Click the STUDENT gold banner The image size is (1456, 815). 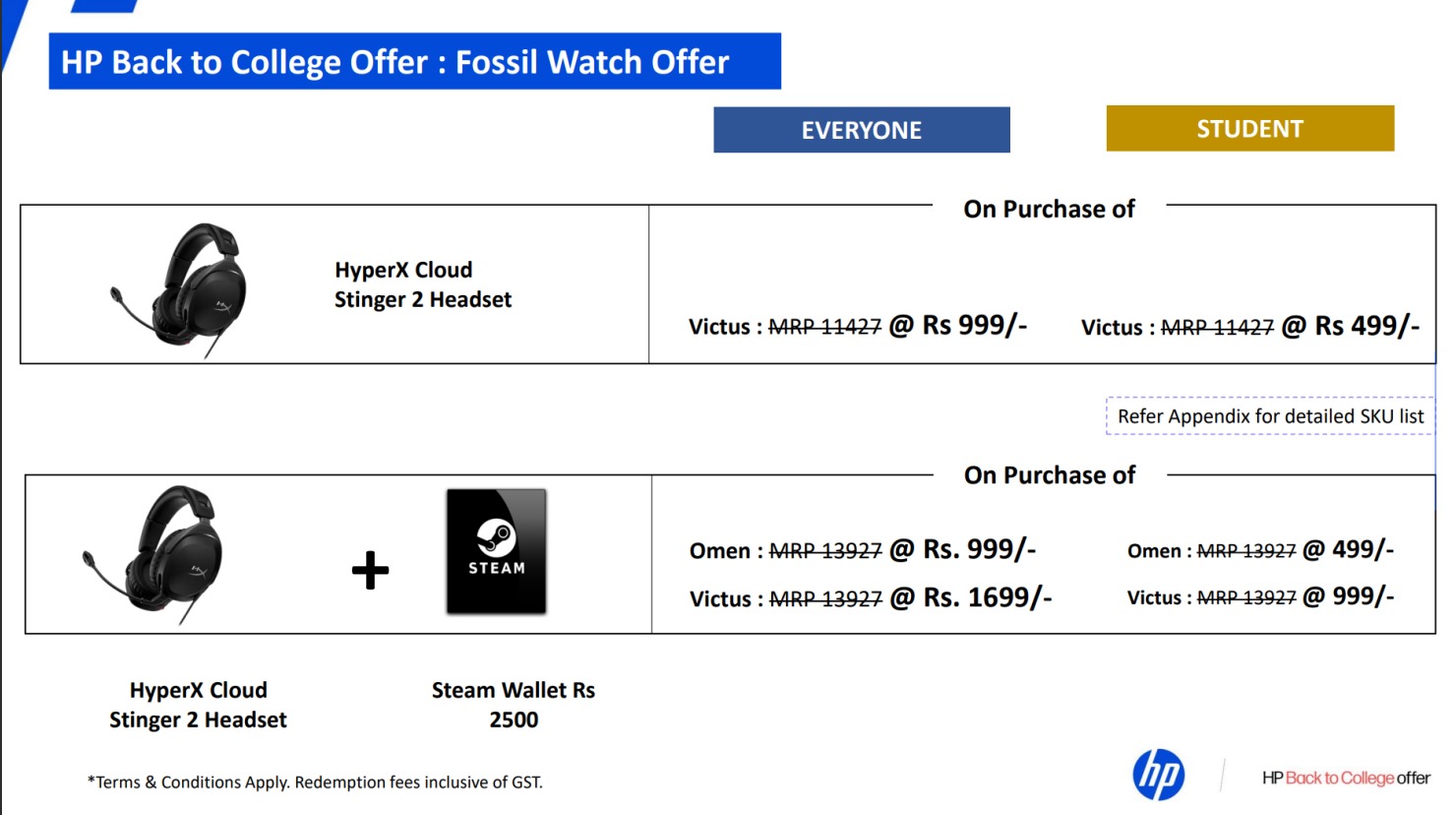(x=1250, y=129)
